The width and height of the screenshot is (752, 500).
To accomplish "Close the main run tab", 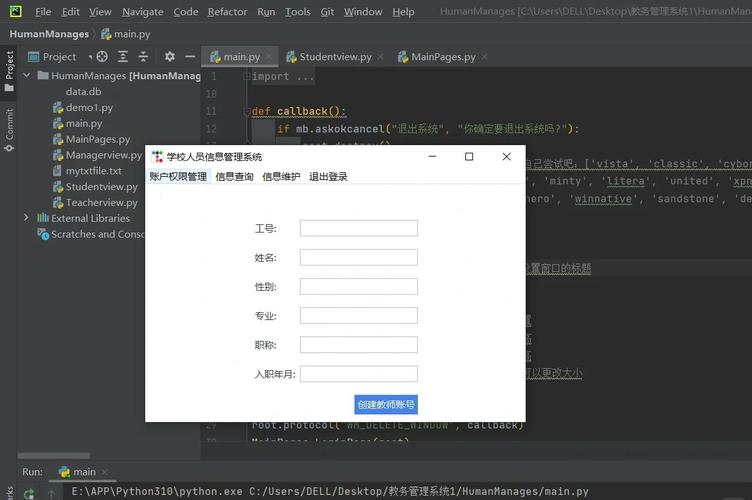I will (x=105, y=472).
